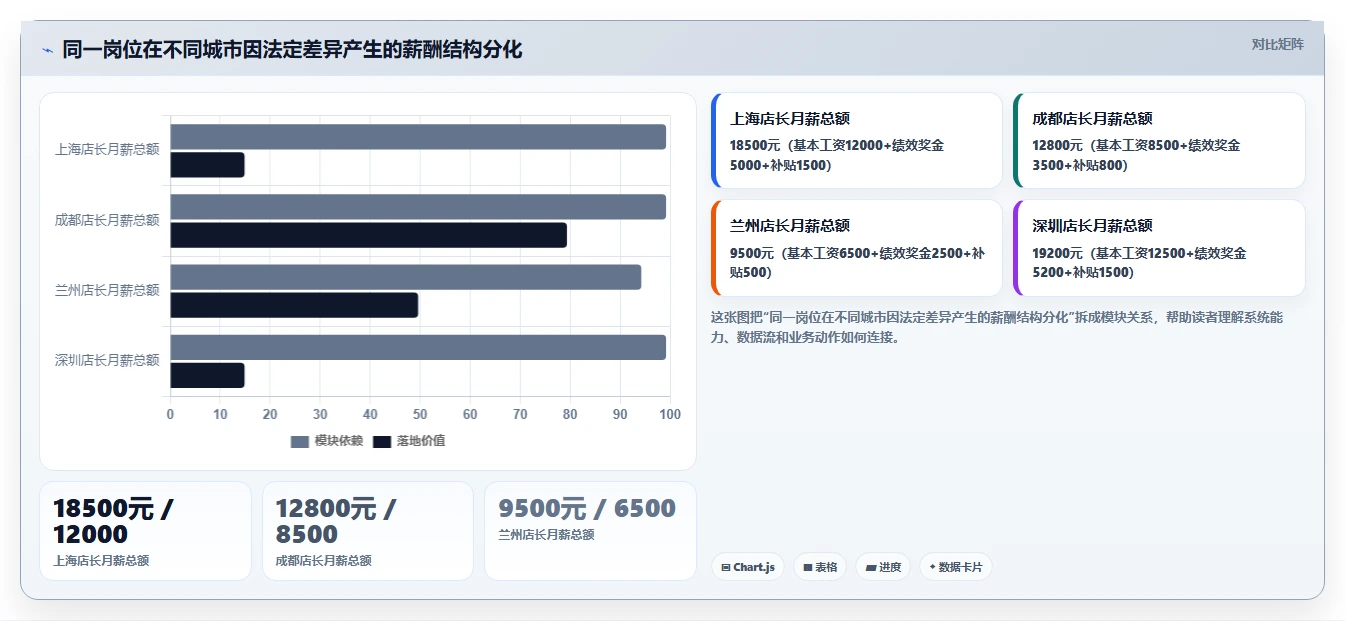Image resolution: width=1345 pixels, height=621 pixels.
Task: Click the text 18500元（基本工资12000+绩效奖金
Action: click(x=837, y=145)
